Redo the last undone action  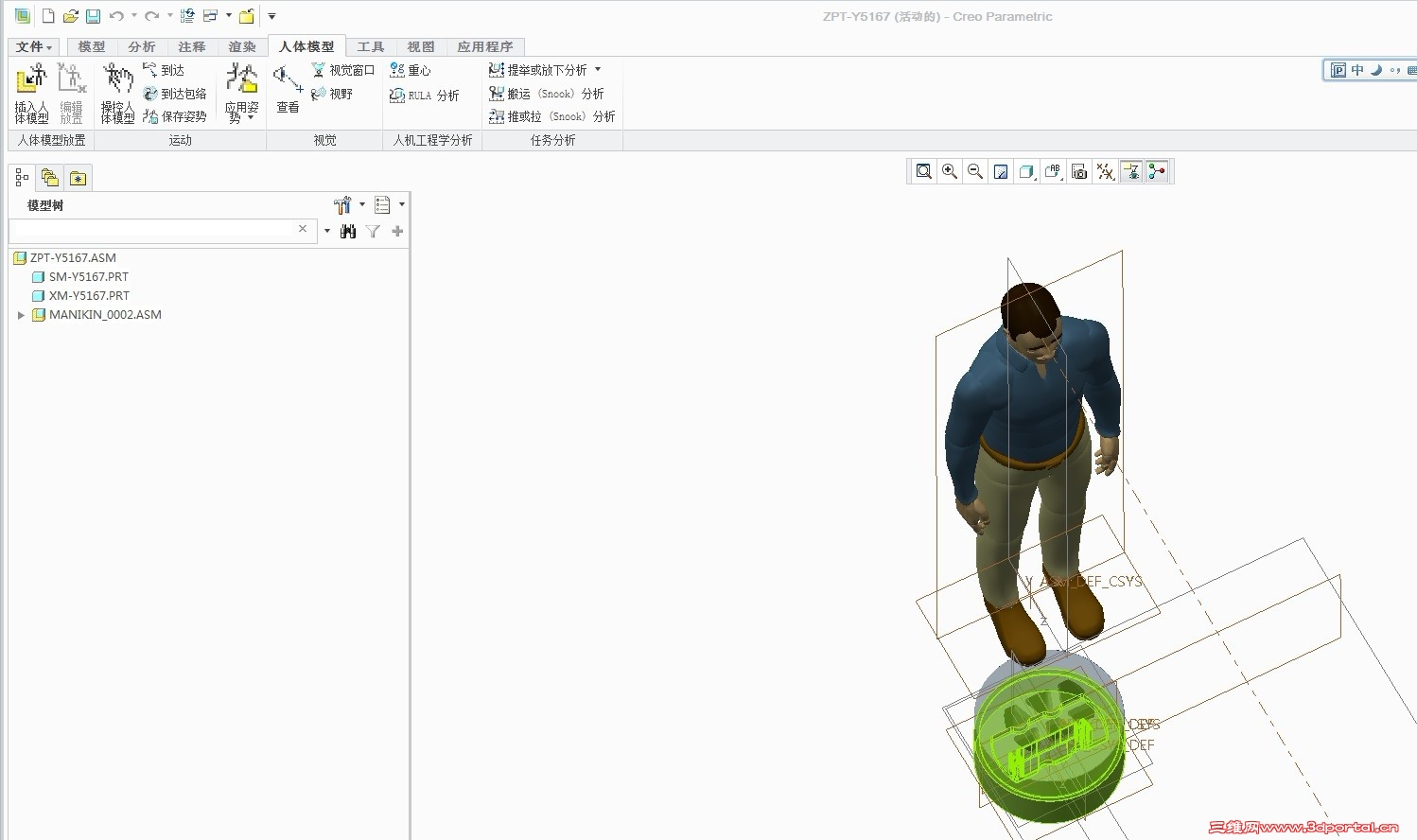(x=151, y=16)
